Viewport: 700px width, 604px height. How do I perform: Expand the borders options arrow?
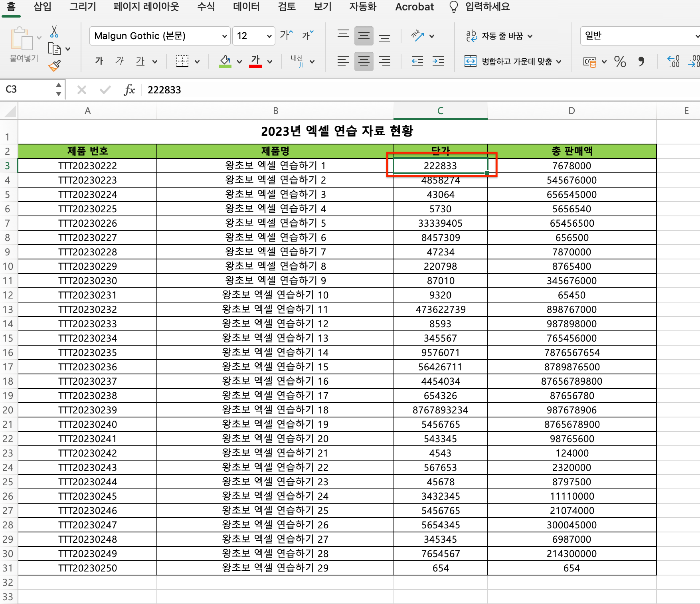(x=197, y=62)
